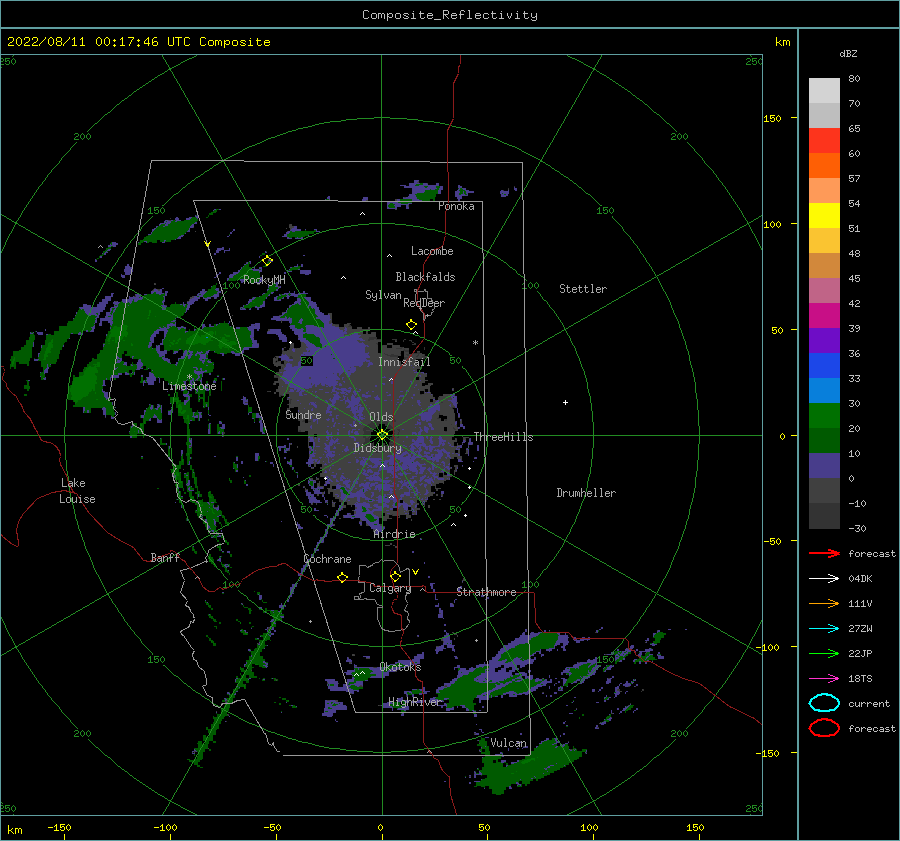Click the red forecast arrow in legend

point(824,553)
